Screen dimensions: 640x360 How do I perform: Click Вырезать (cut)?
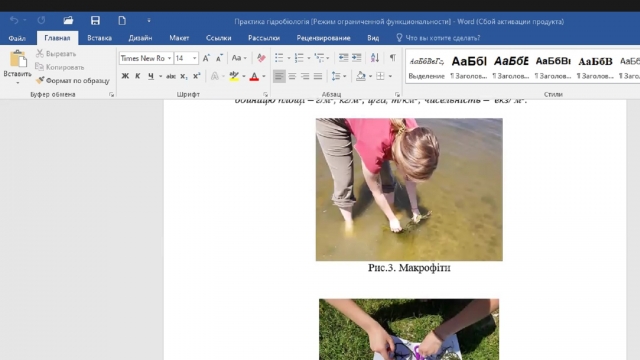click(x=56, y=53)
